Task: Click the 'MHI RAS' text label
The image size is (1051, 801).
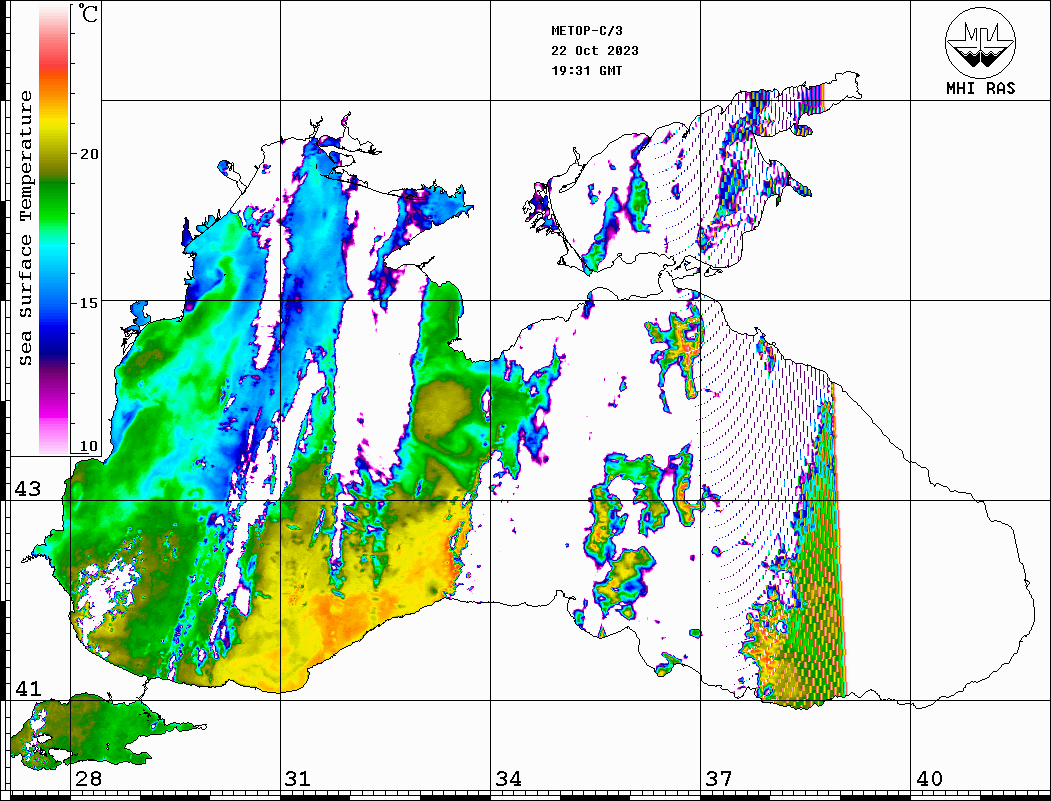Action: (981, 88)
